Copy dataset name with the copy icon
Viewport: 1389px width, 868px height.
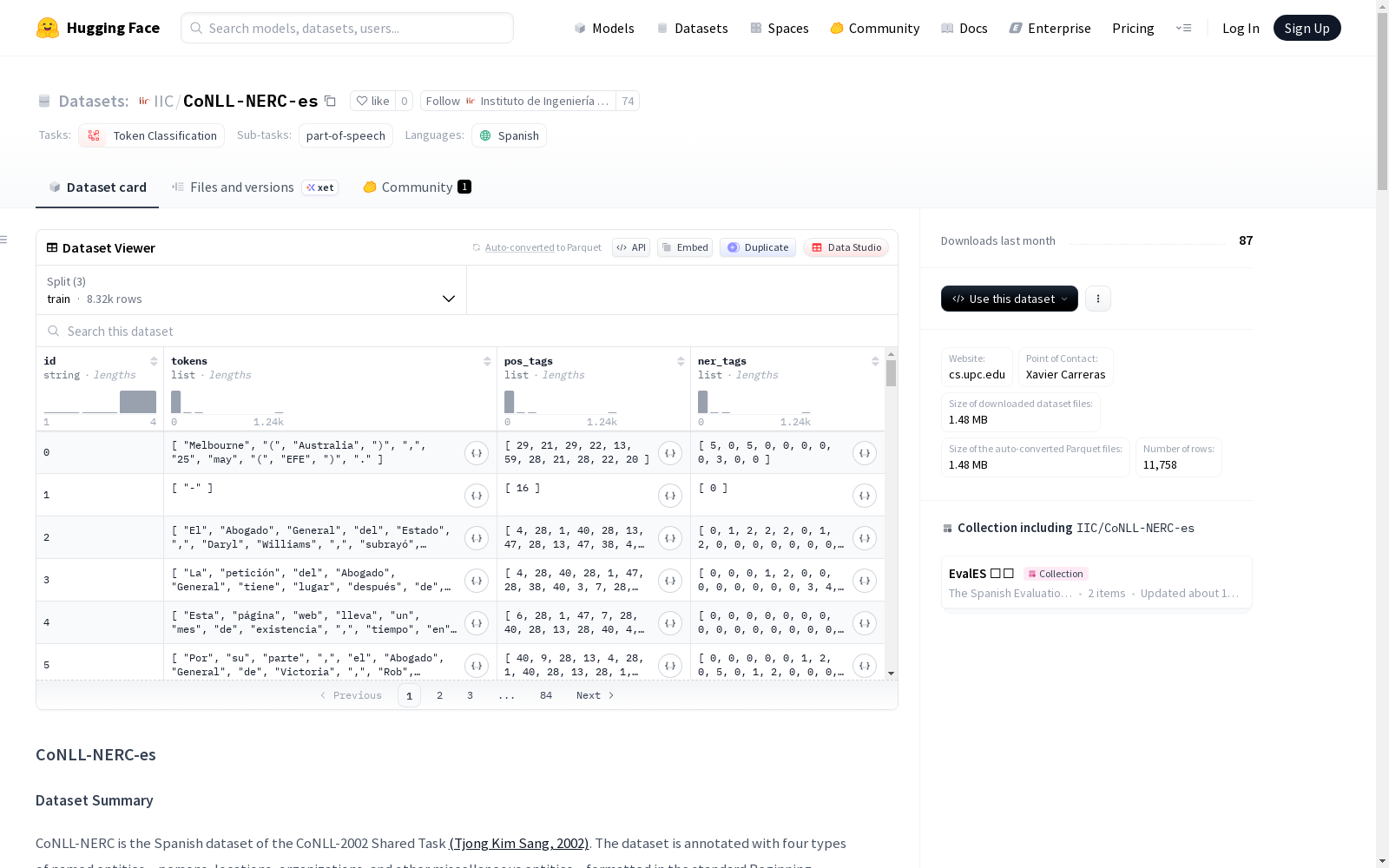[330, 101]
